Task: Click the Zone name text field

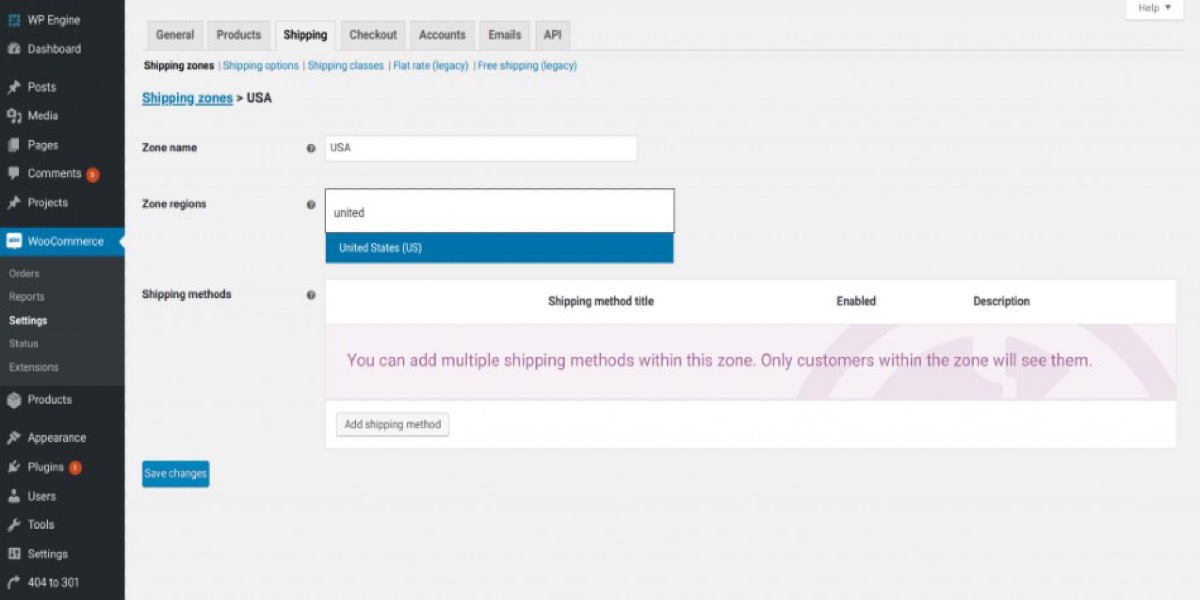Action: pos(481,148)
